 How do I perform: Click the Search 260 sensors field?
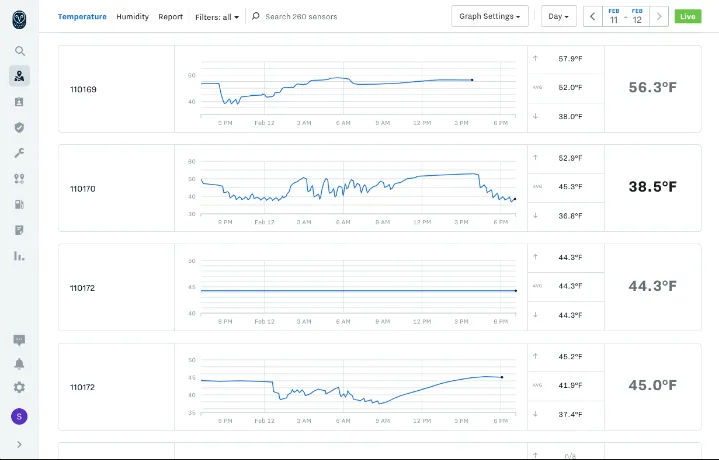coord(301,17)
